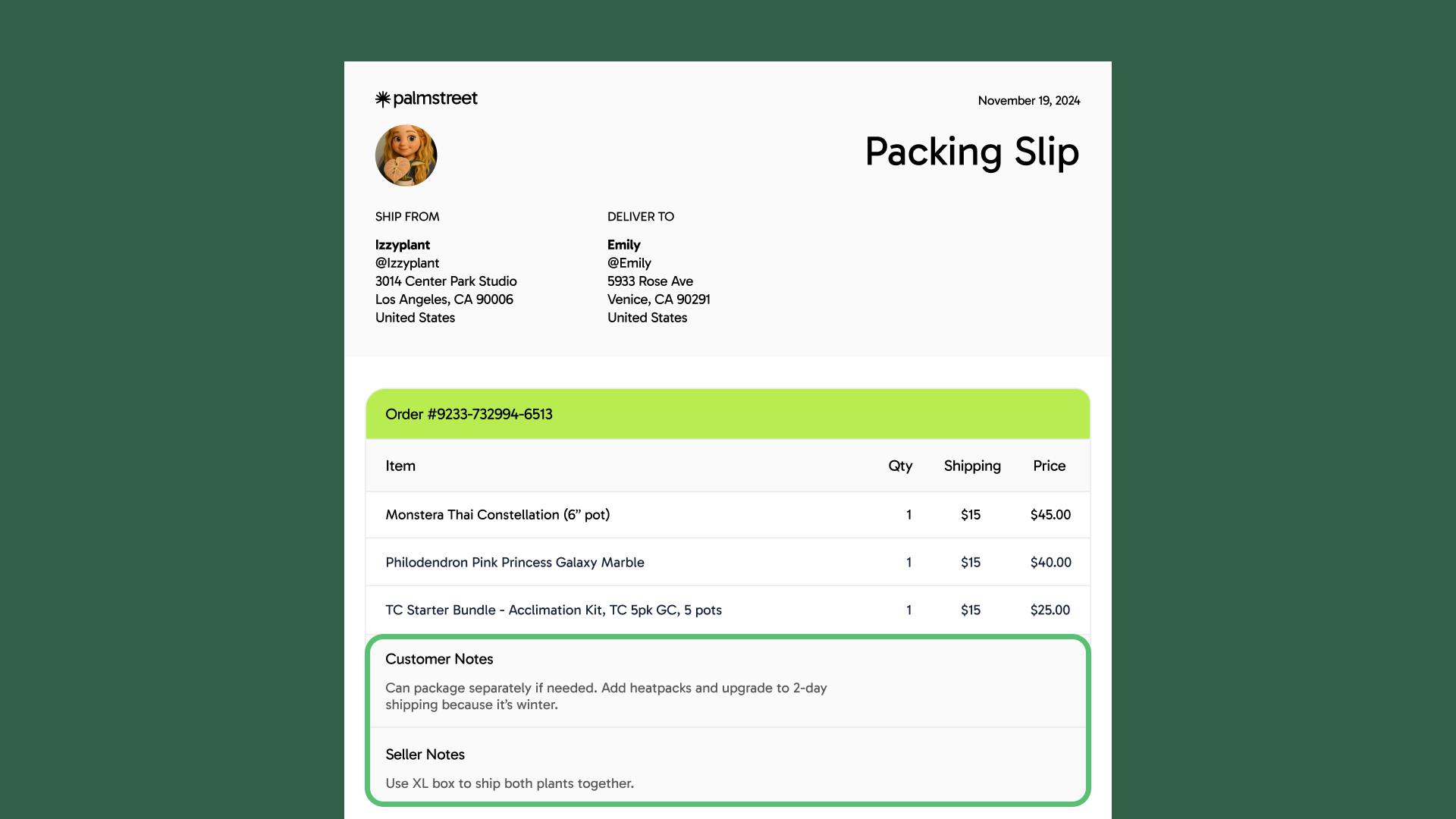
Task: Click the customer note about heatpacks
Action: tap(606, 696)
